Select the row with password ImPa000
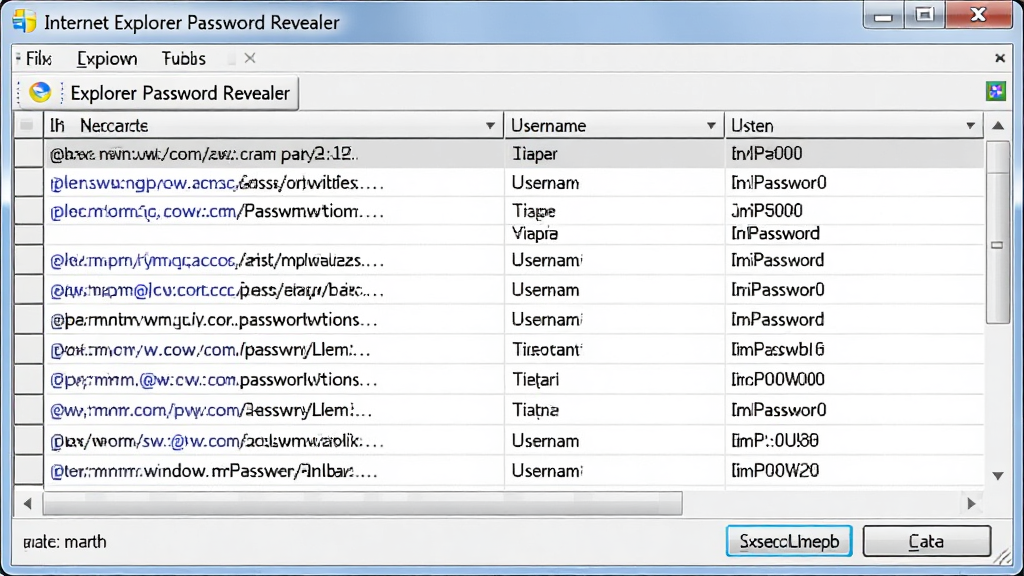 (513, 154)
